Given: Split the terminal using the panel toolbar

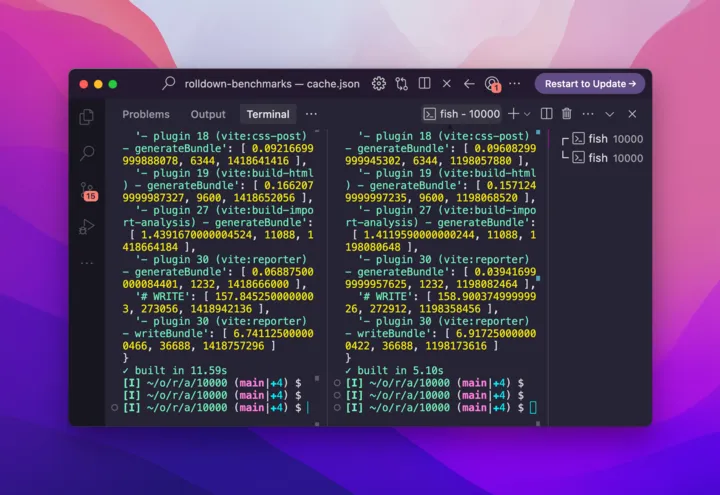Looking at the screenshot, I should click(547, 114).
